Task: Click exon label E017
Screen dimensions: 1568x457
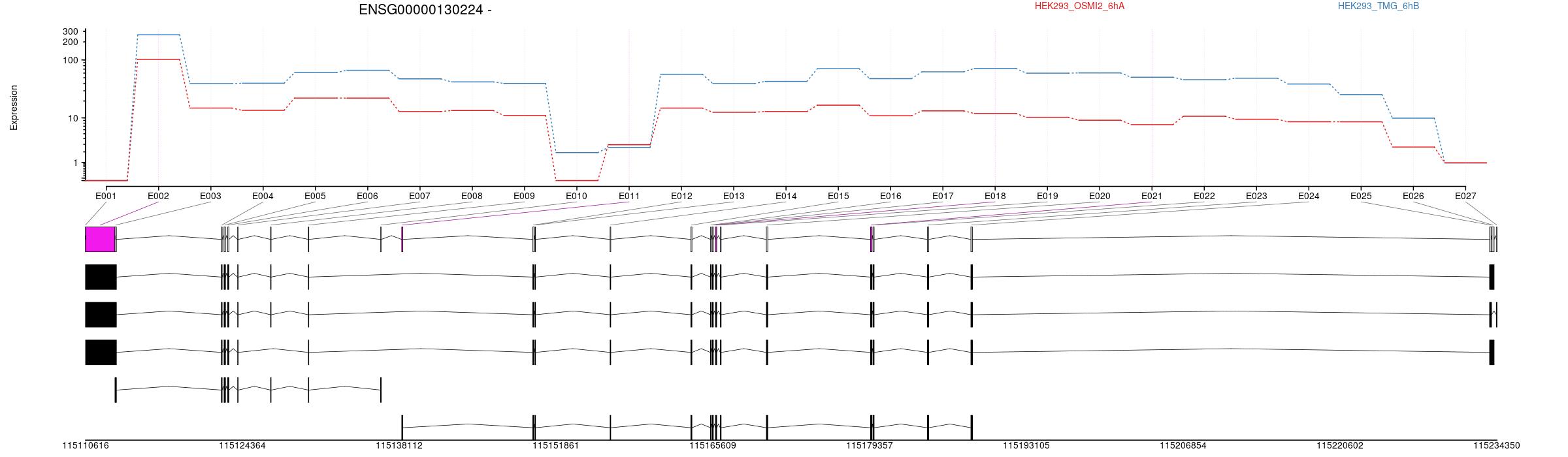Action: pos(943,196)
